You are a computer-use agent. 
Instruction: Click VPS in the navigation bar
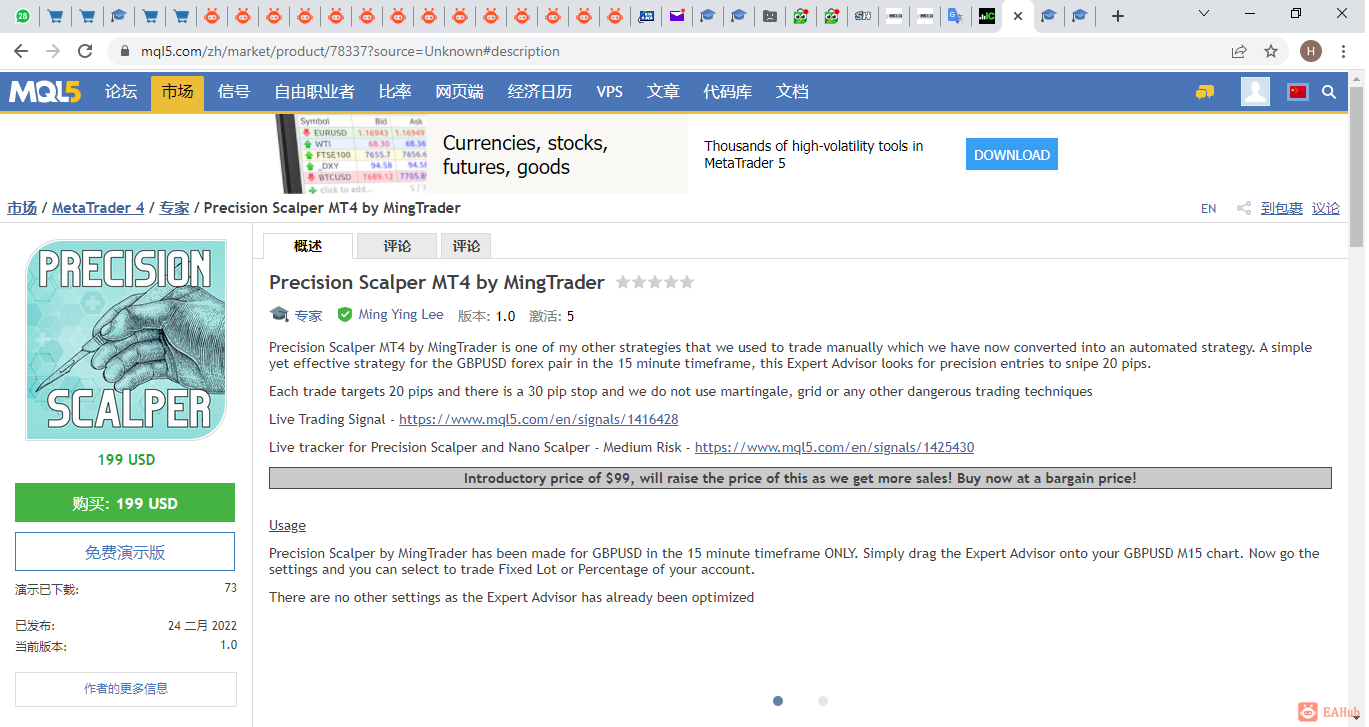pyautogui.click(x=610, y=92)
